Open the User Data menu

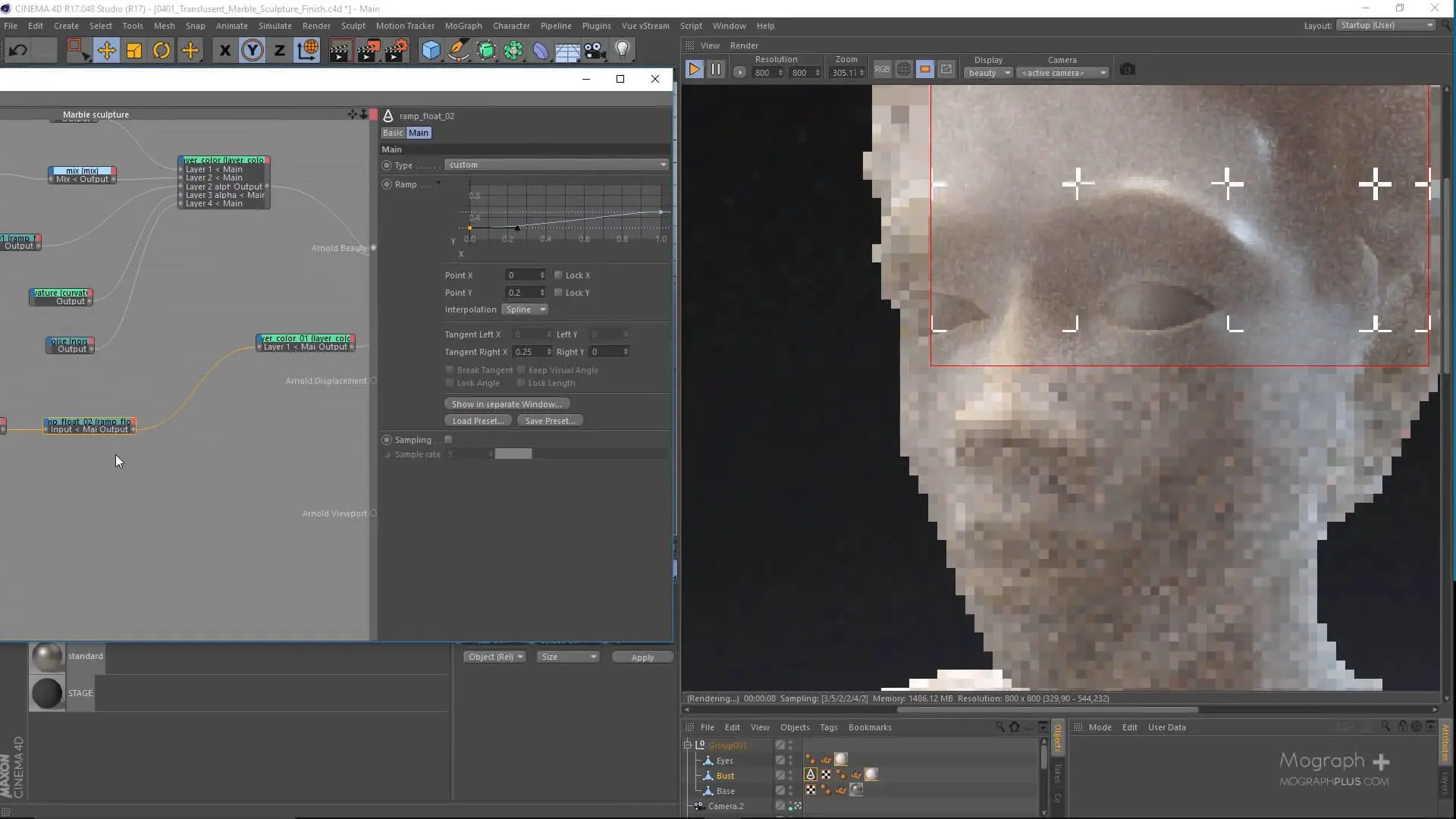[x=1166, y=727]
